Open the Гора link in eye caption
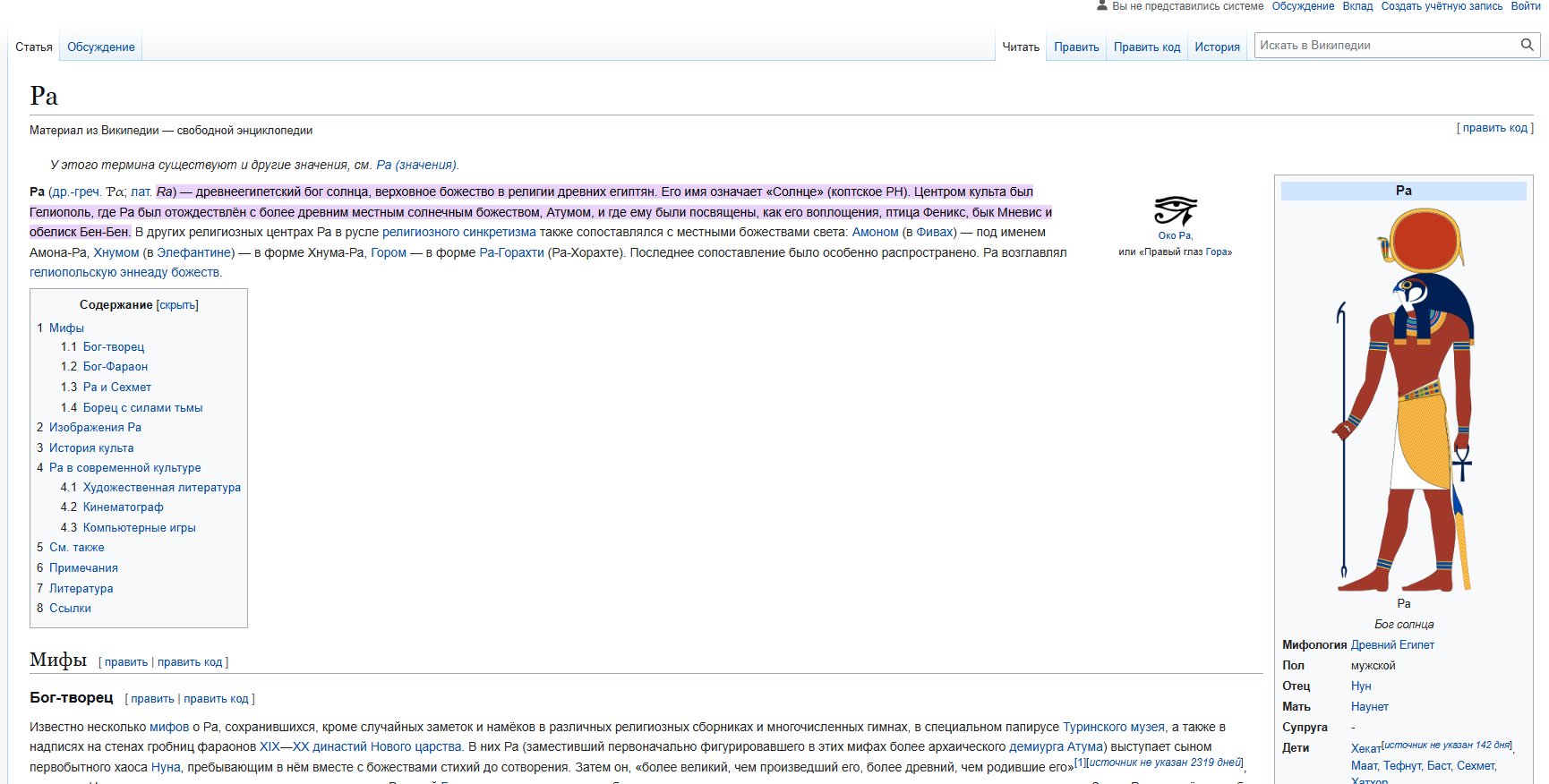Viewport: 1549px width, 784px height. pos(1216,252)
